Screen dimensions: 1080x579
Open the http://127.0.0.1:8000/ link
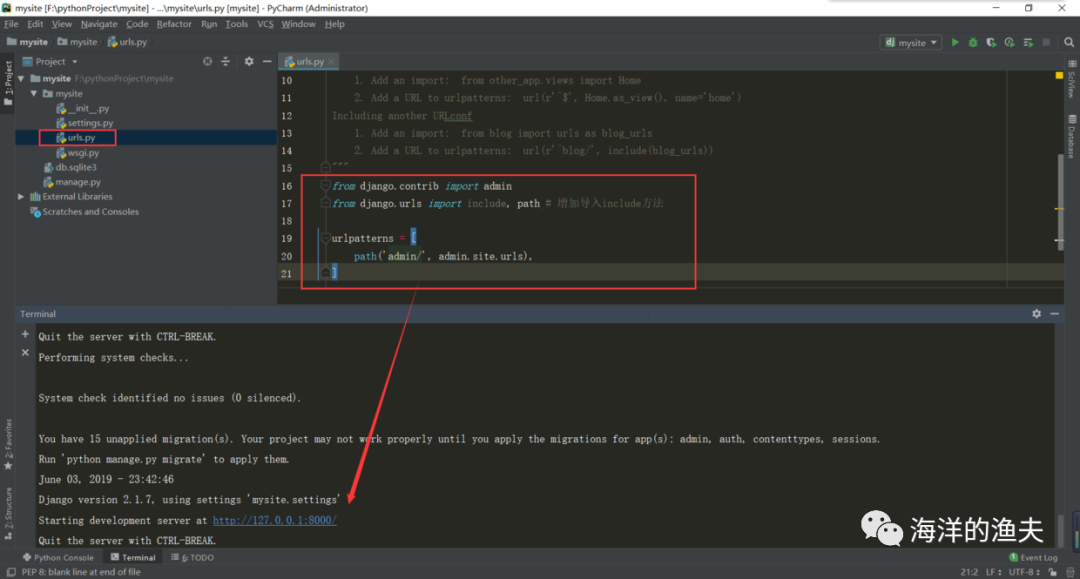coord(274,520)
